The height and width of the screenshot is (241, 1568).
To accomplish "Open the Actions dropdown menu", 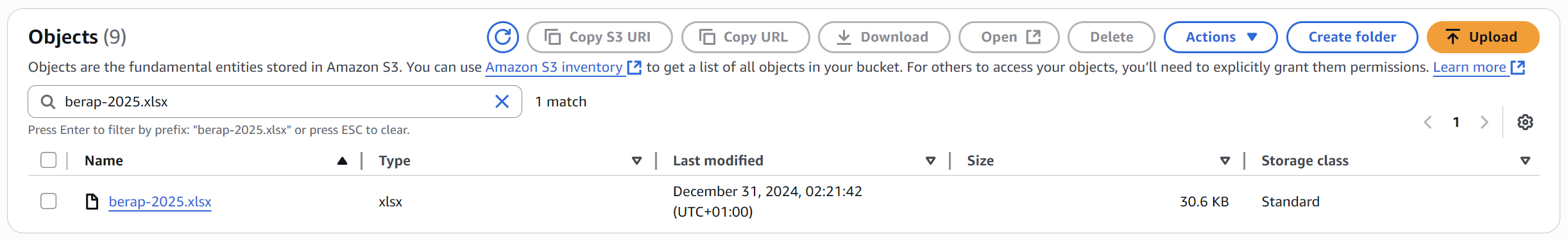I will pos(1220,37).
